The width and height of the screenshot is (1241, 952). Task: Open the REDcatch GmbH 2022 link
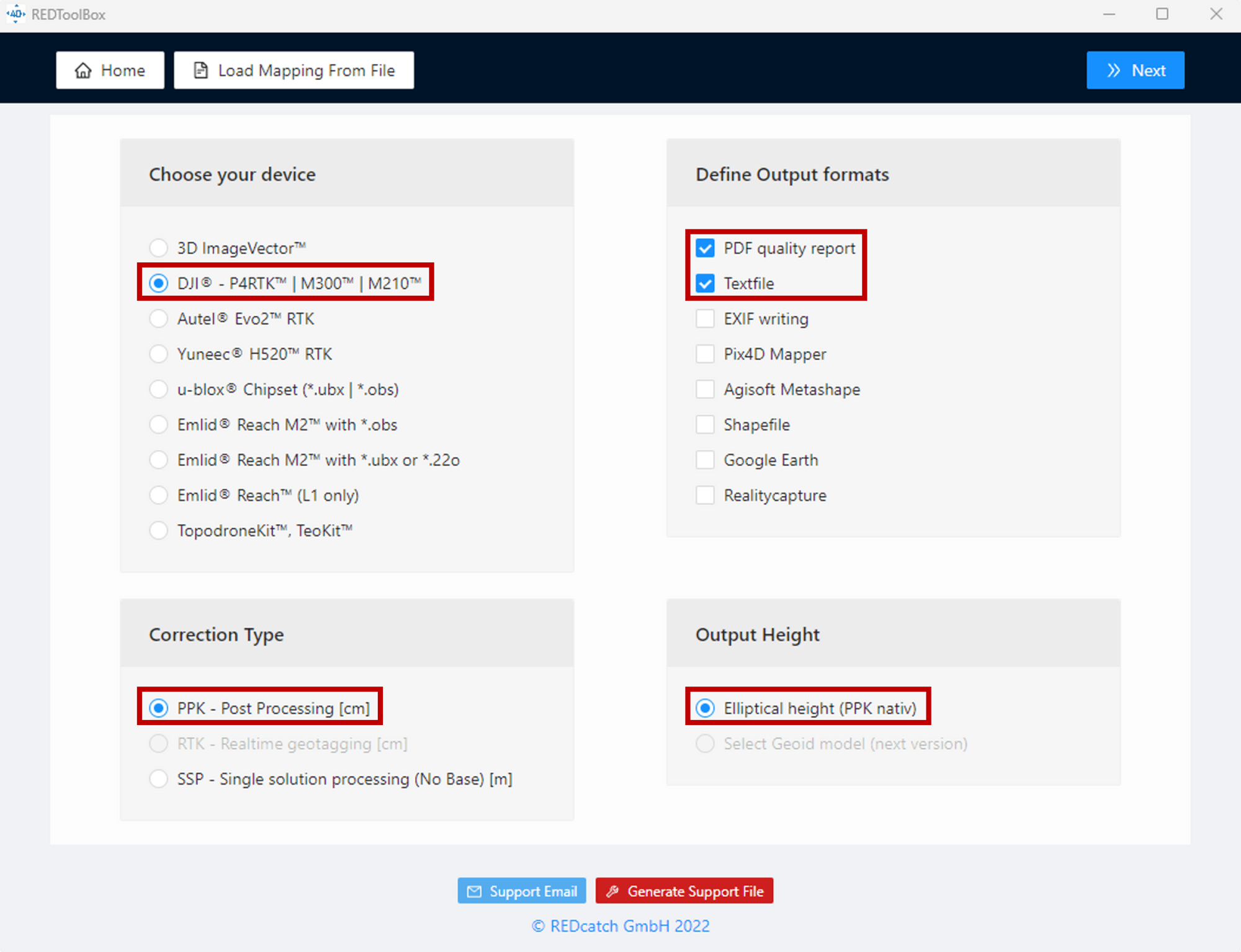pos(620,925)
